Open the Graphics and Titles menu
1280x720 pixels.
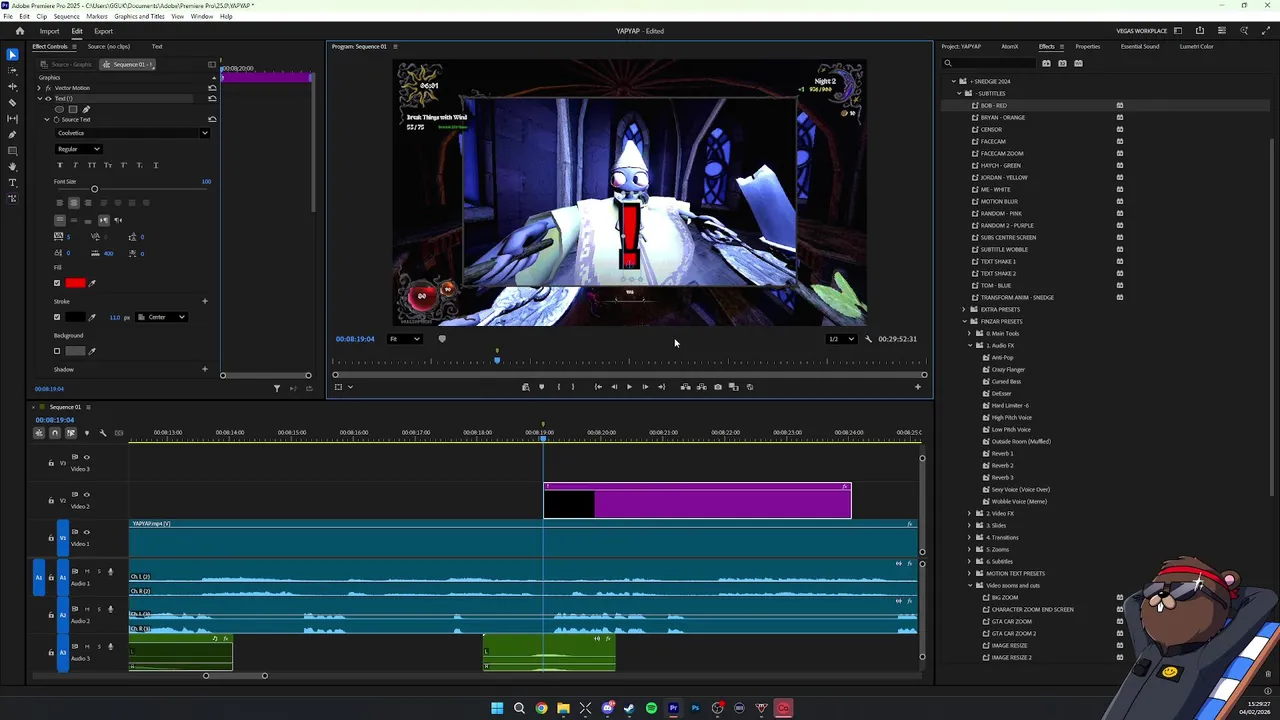(139, 16)
